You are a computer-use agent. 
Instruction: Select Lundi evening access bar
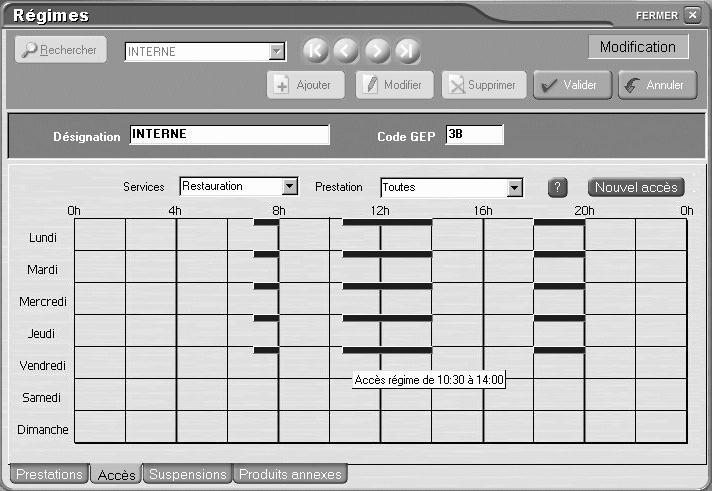tap(559, 223)
